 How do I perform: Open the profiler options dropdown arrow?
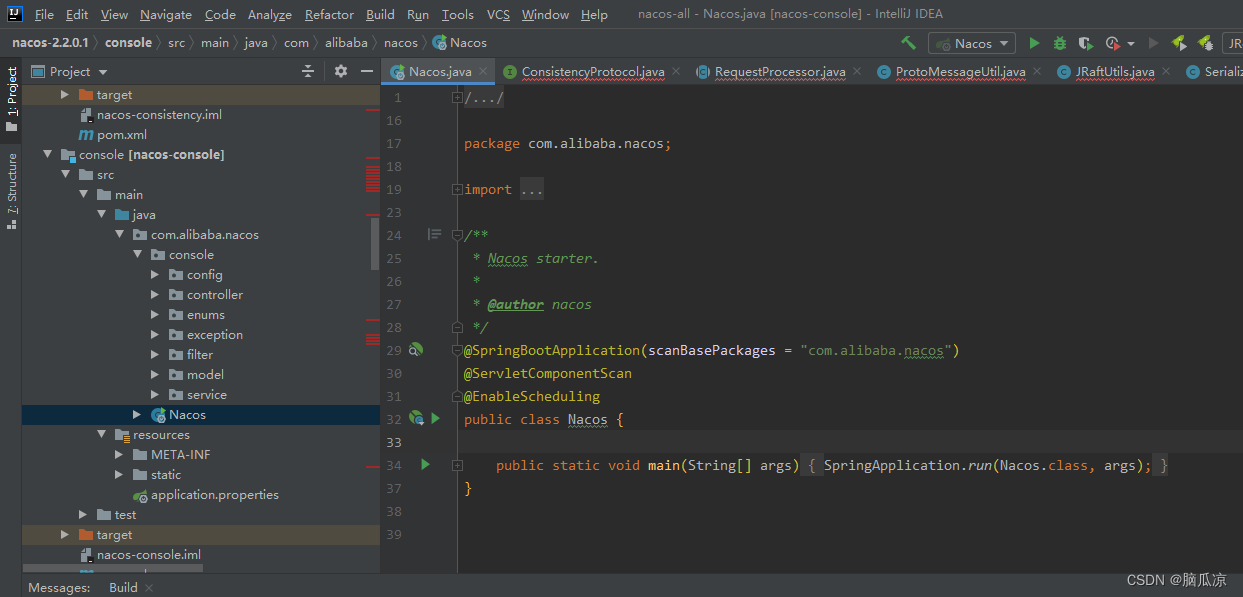pyautogui.click(x=1131, y=43)
